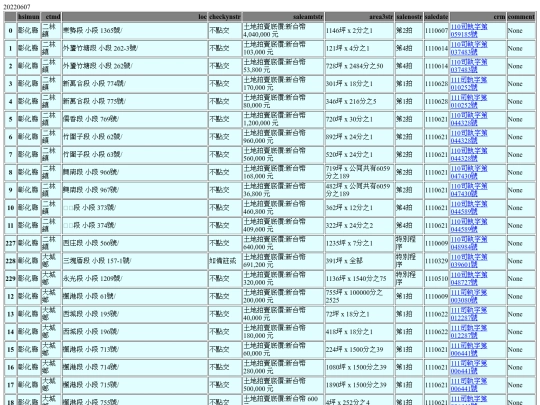Select the '小段 1365號' location cell
The width and height of the screenshot is (540, 405).
coord(135,31)
